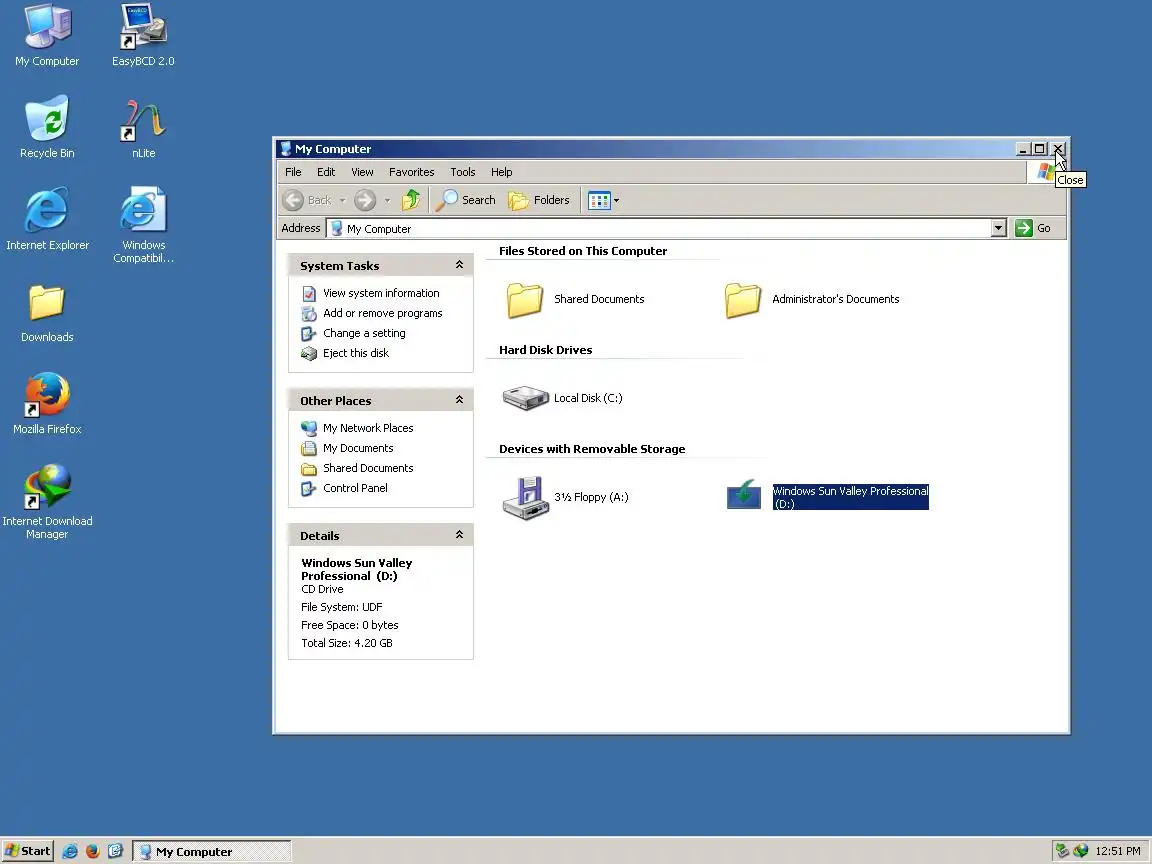This screenshot has width=1152, height=864.
Task: Click the Forward navigation button
Action: [365, 200]
